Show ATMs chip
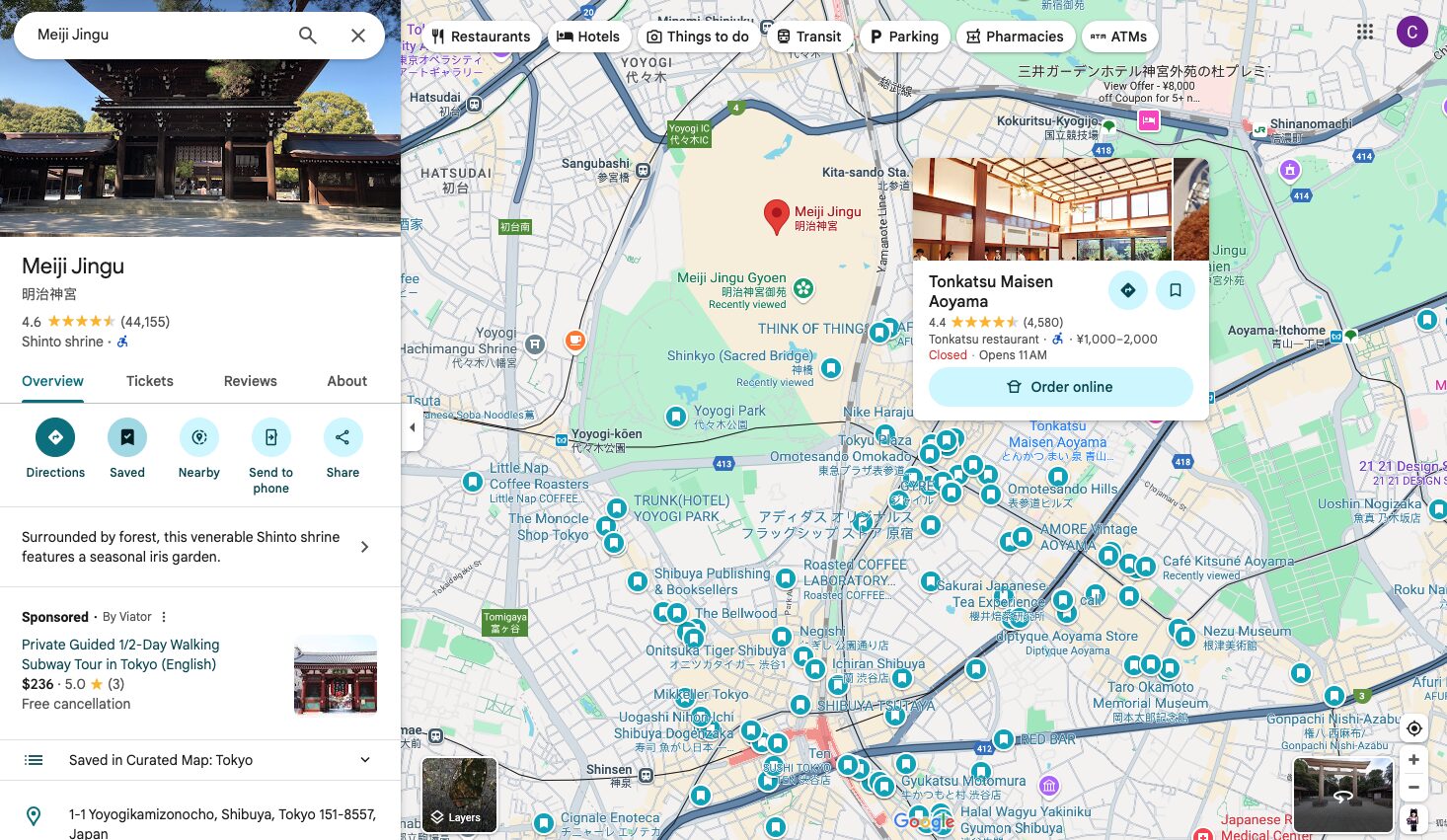The width and height of the screenshot is (1447, 840). 1119,37
